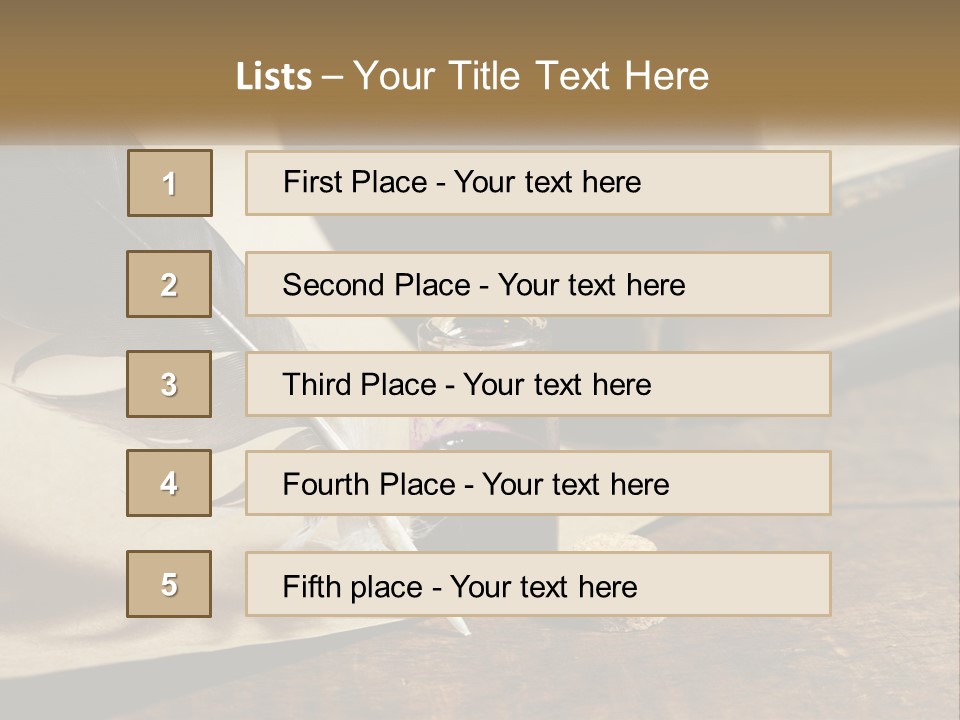Click the number 5 badge box
960x720 pixels.
(169, 584)
